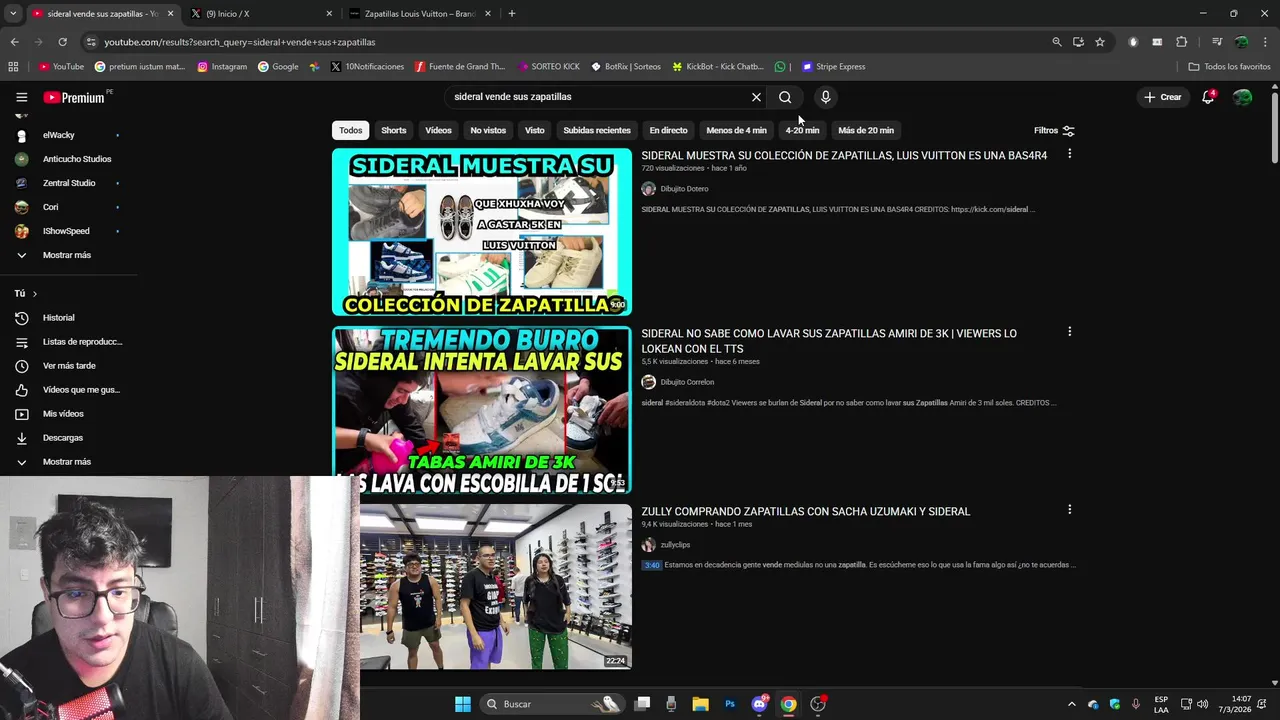Open SIDERAL MUESTRA SU COLECCIÓN title link
The image size is (1280, 720).
click(x=844, y=156)
